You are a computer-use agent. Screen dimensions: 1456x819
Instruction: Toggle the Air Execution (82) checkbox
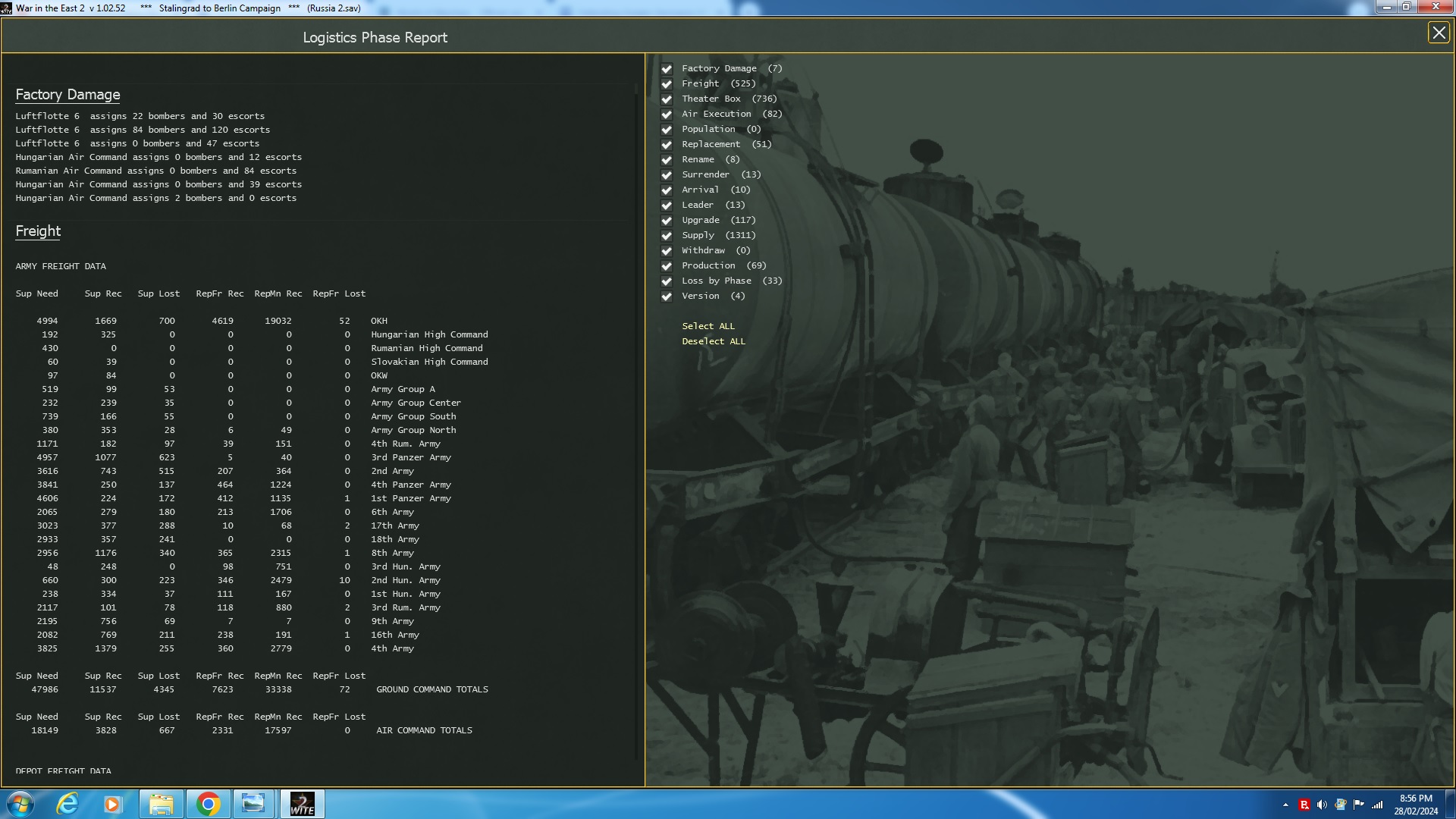tap(667, 115)
